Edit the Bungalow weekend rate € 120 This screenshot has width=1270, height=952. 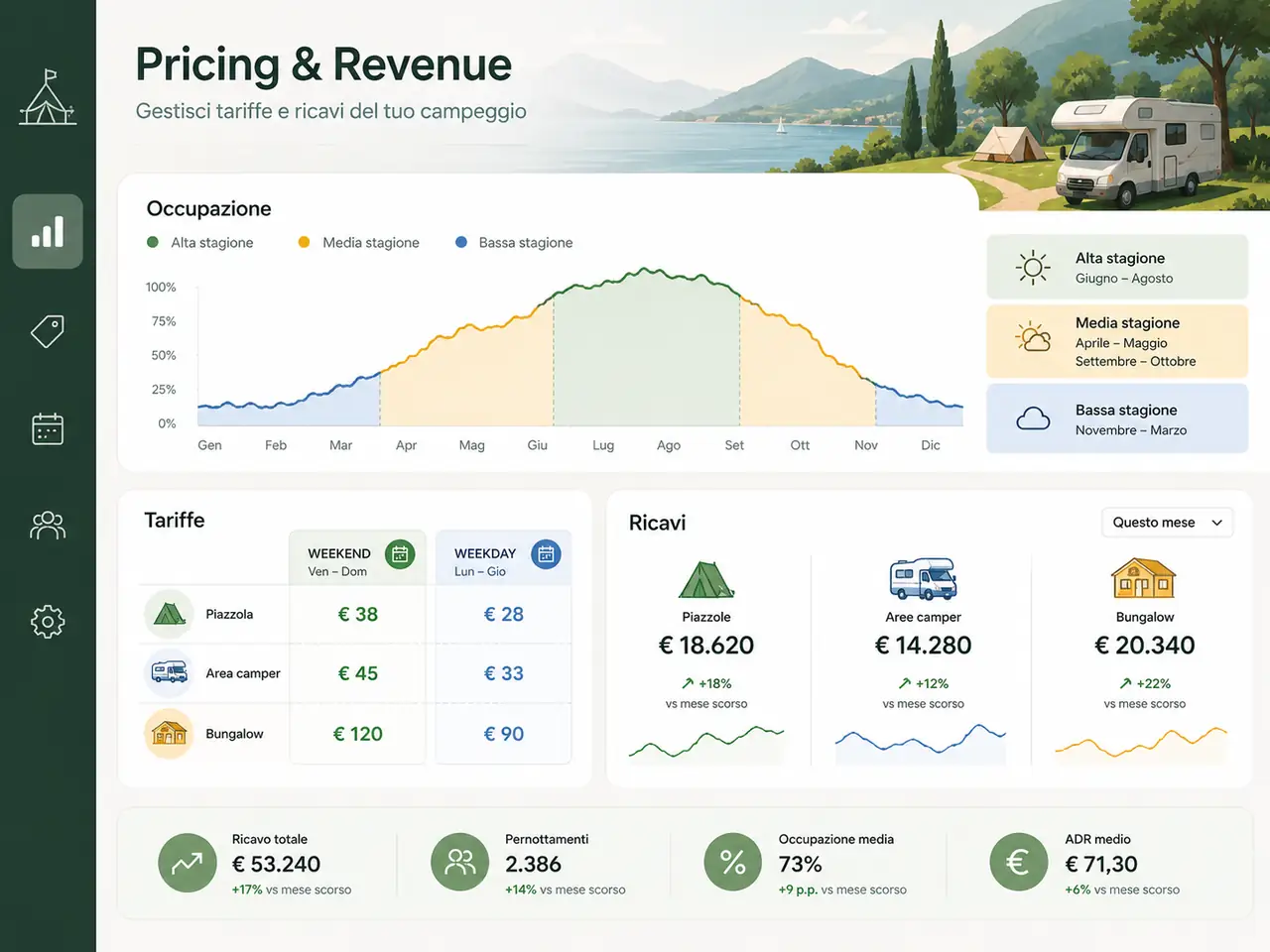[x=357, y=734]
